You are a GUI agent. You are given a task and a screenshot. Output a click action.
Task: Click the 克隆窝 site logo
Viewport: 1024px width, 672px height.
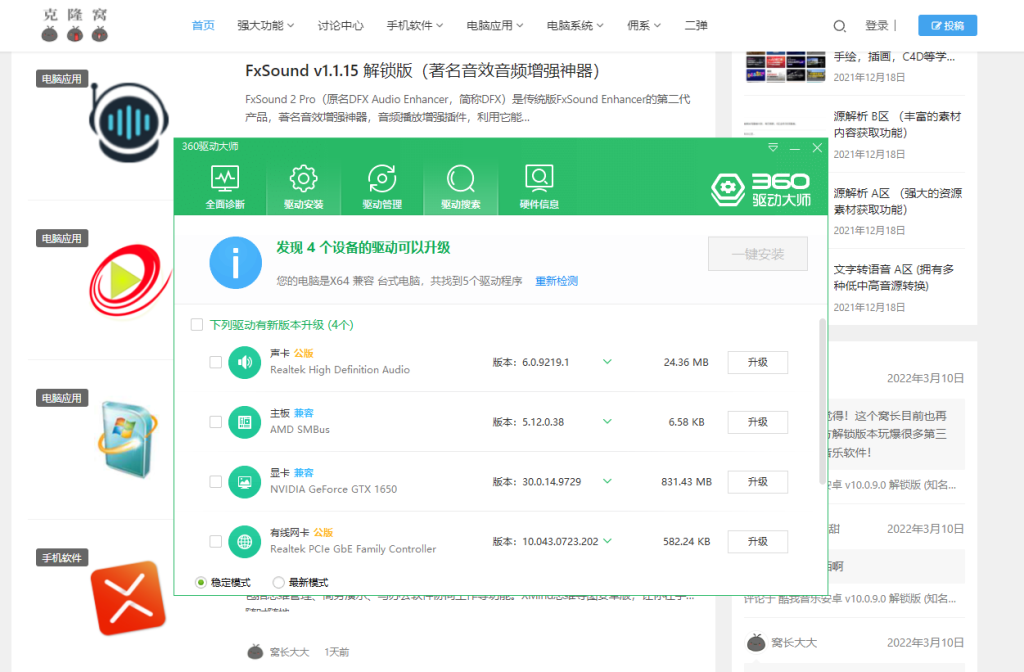coord(75,25)
